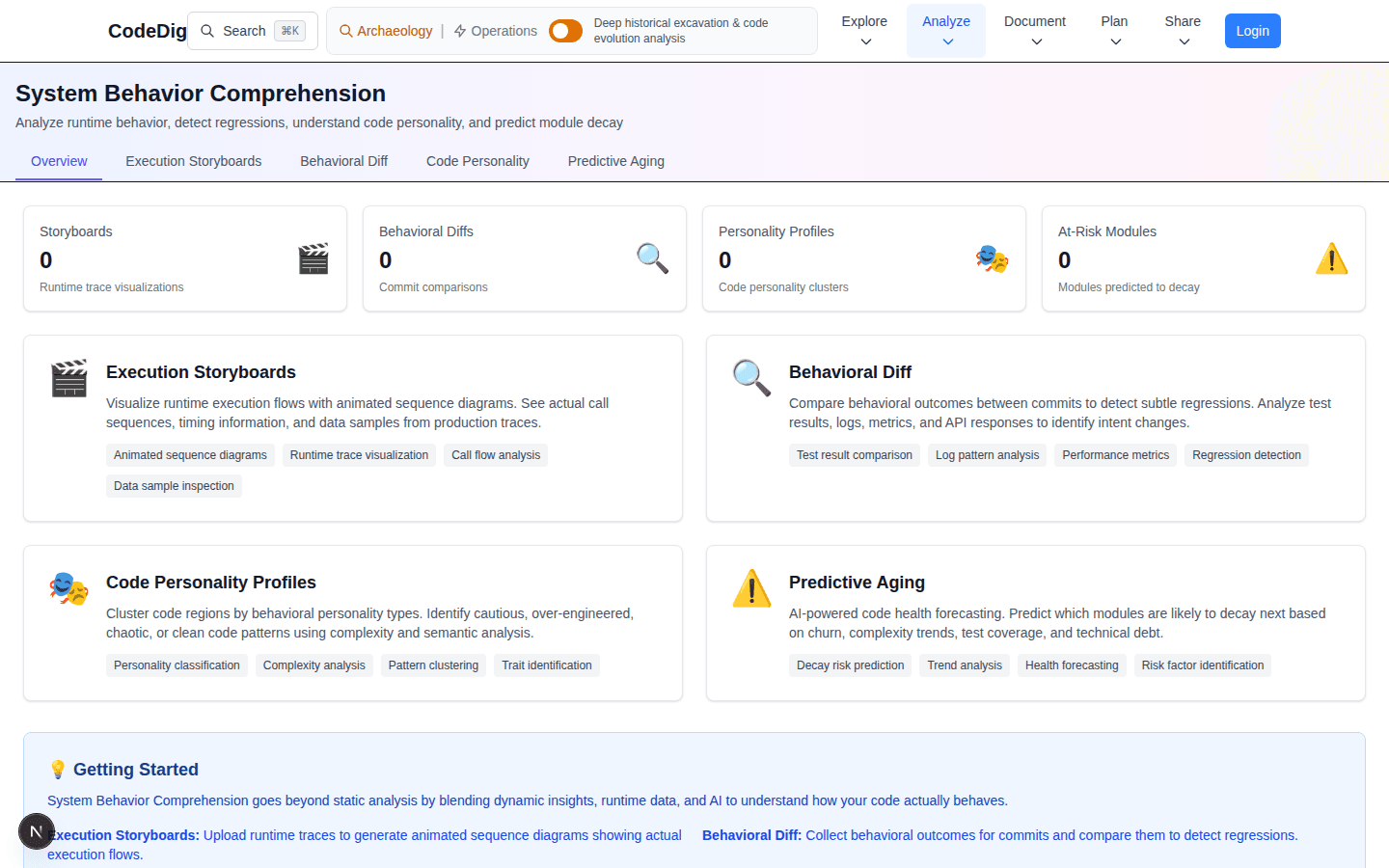Click the N avatar circle at bottom left
The image size is (1389, 868).
pyautogui.click(x=37, y=831)
